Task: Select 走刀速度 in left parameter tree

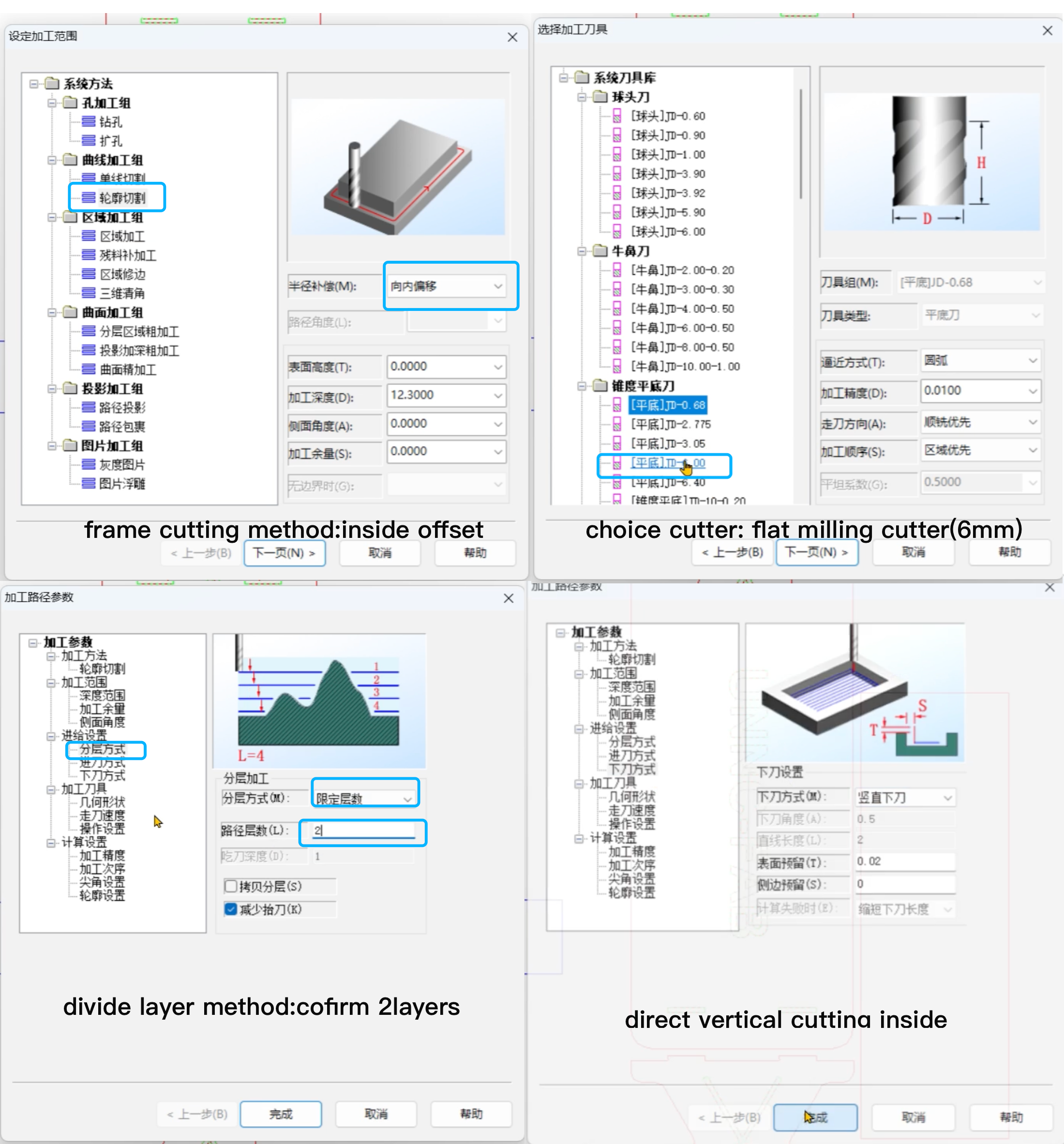Action: pyautogui.click(x=103, y=816)
